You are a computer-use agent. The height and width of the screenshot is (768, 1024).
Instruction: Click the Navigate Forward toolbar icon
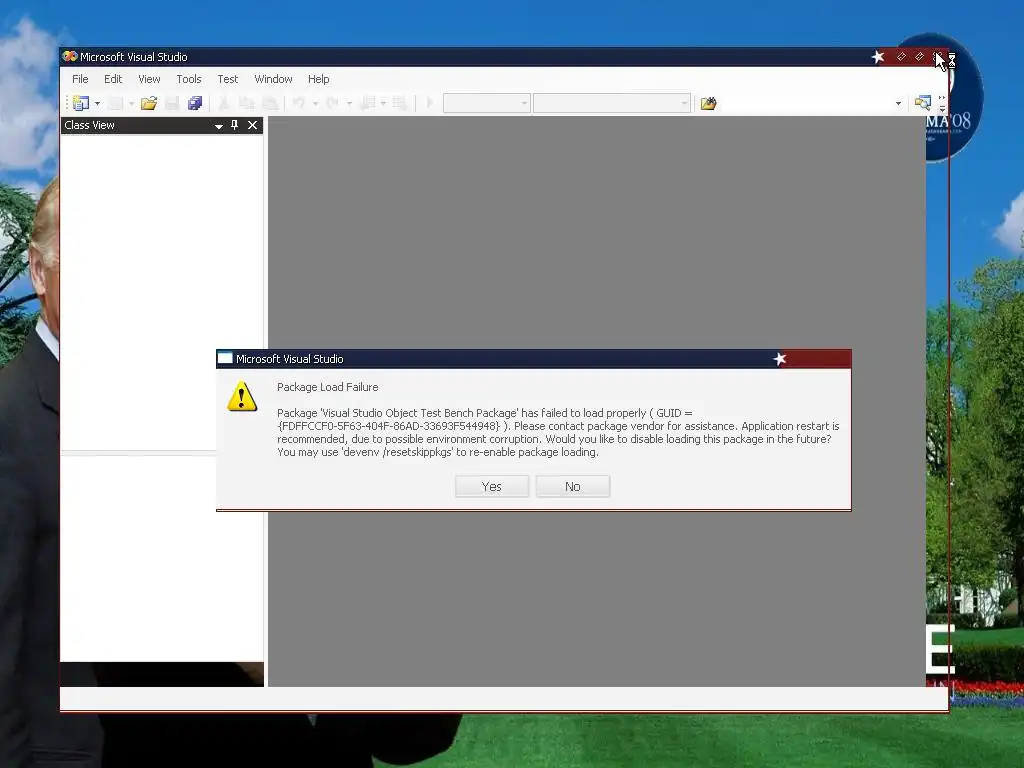400,103
